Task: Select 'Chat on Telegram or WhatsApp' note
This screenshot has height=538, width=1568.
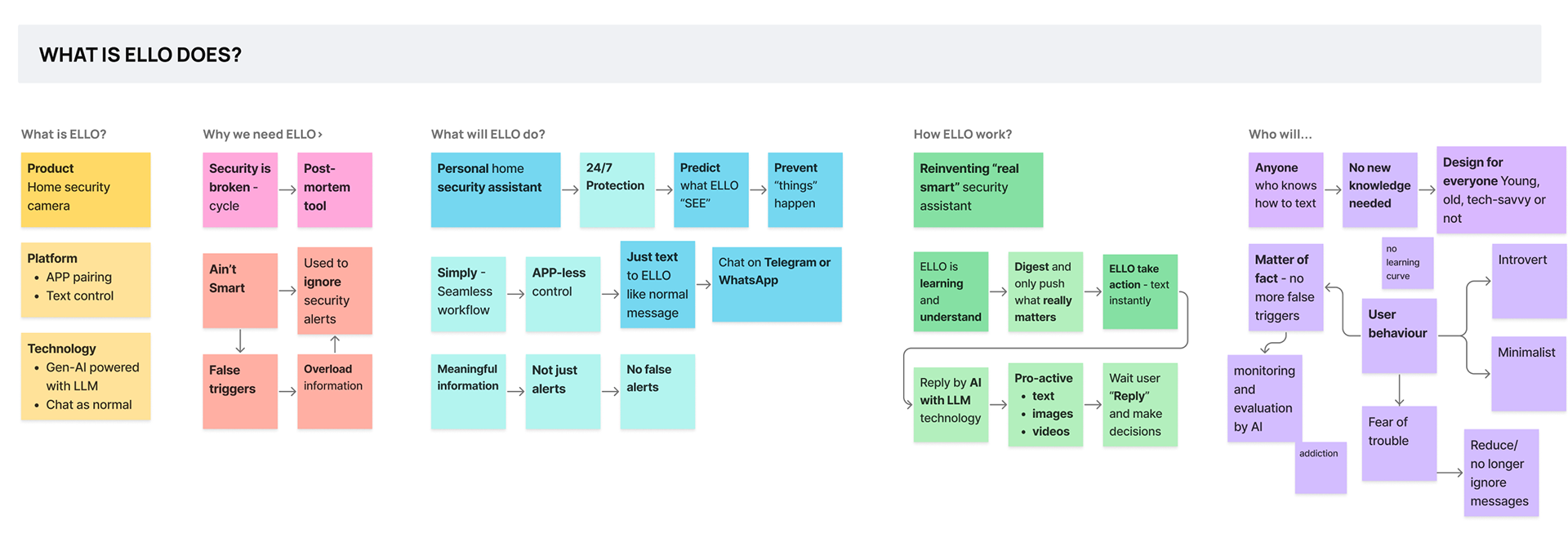Action: click(777, 284)
